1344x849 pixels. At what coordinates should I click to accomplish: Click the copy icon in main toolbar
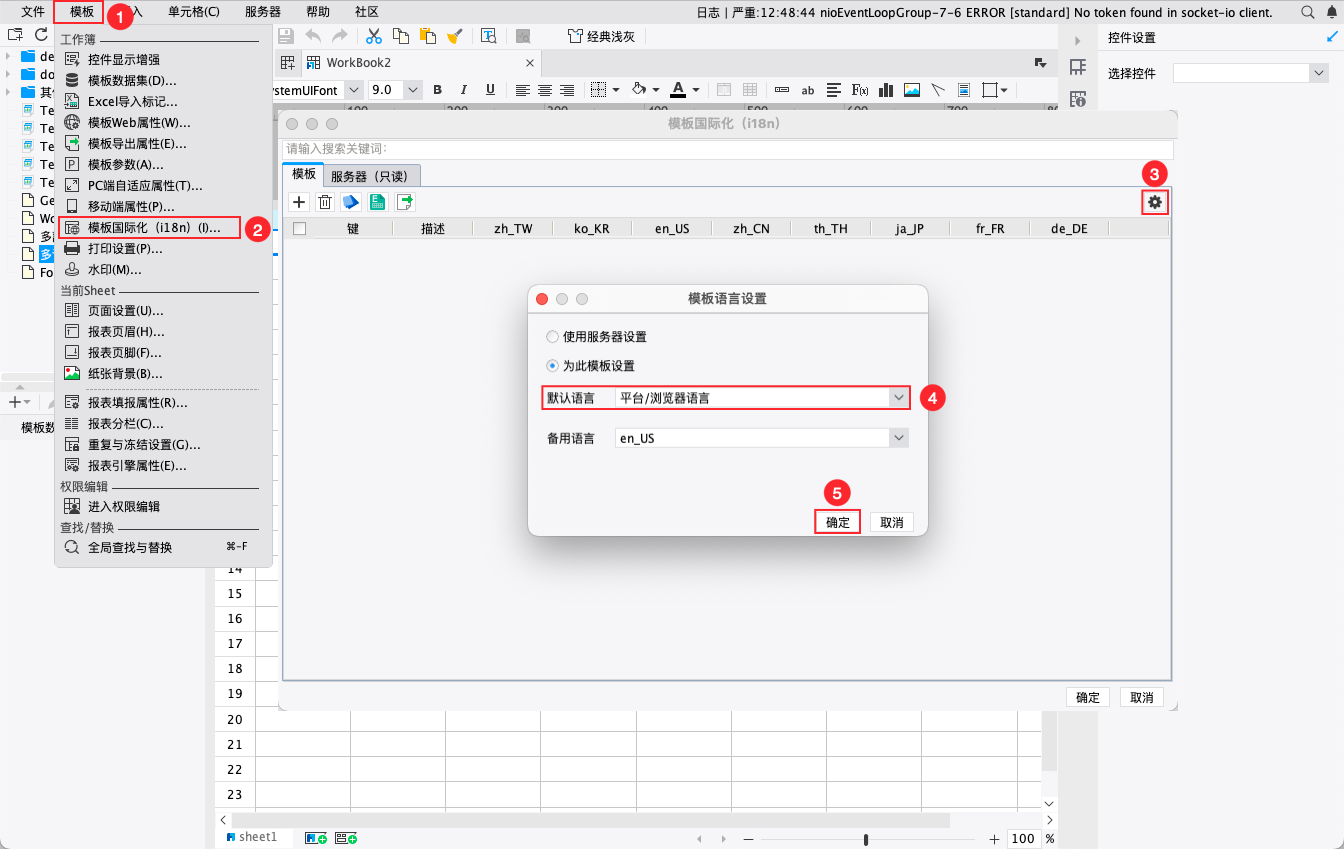(x=401, y=36)
